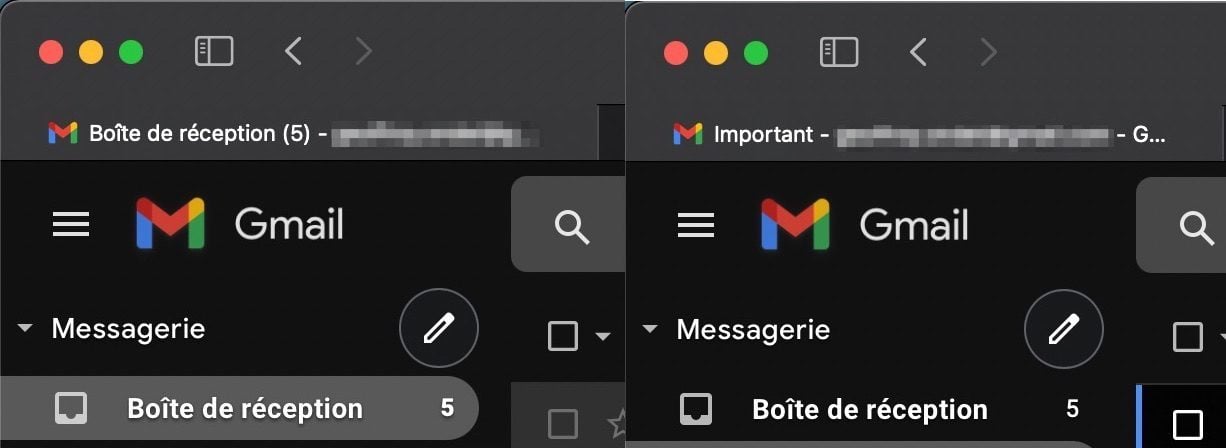Open select-all dropdown arrow in left window
This screenshot has height=448, width=1226.
(x=602, y=337)
